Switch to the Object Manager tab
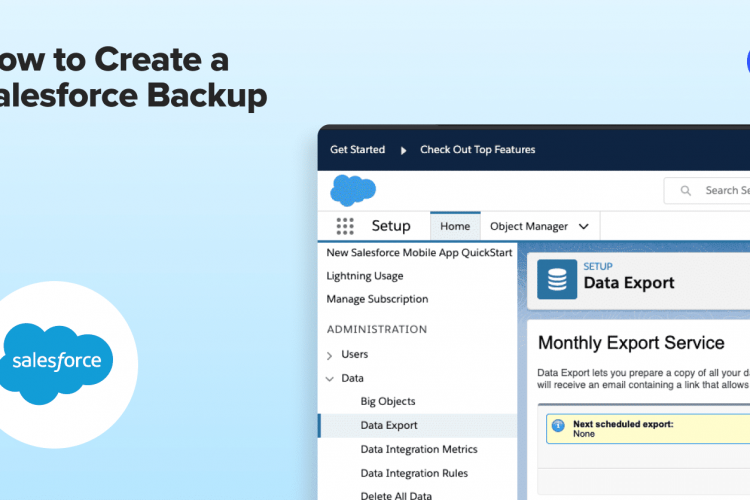This screenshot has height=500, width=750. (x=529, y=226)
